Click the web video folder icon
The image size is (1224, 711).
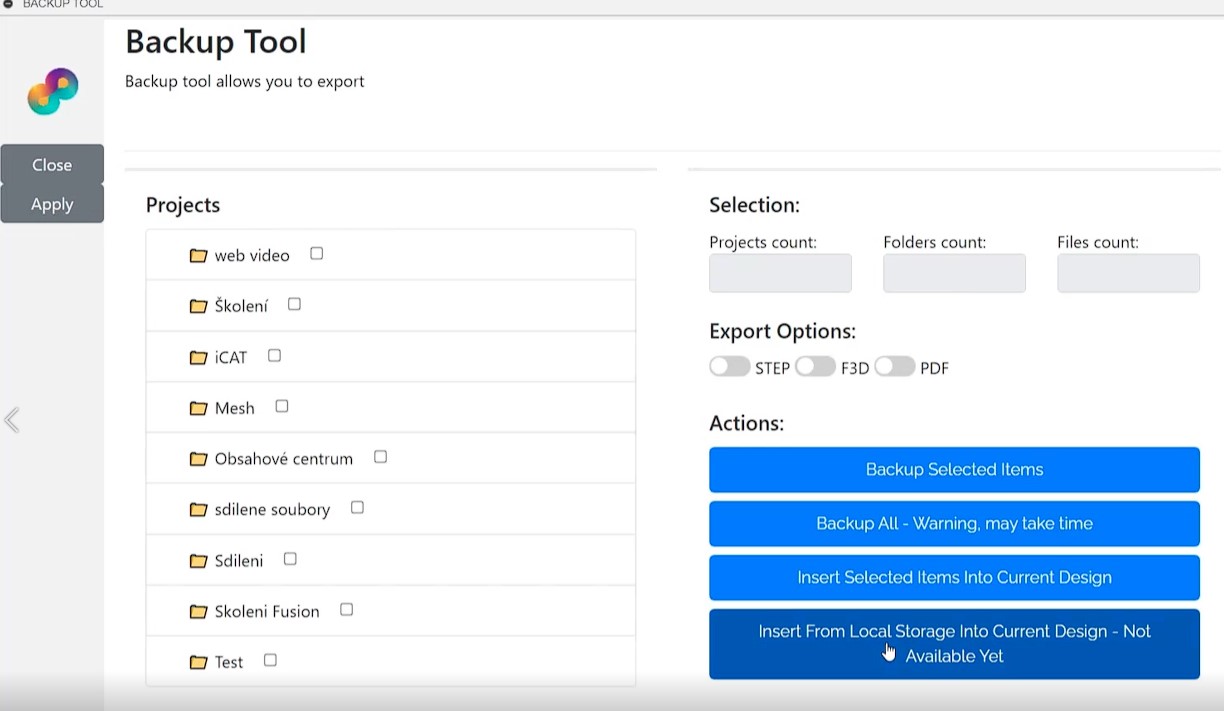pos(198,256)
